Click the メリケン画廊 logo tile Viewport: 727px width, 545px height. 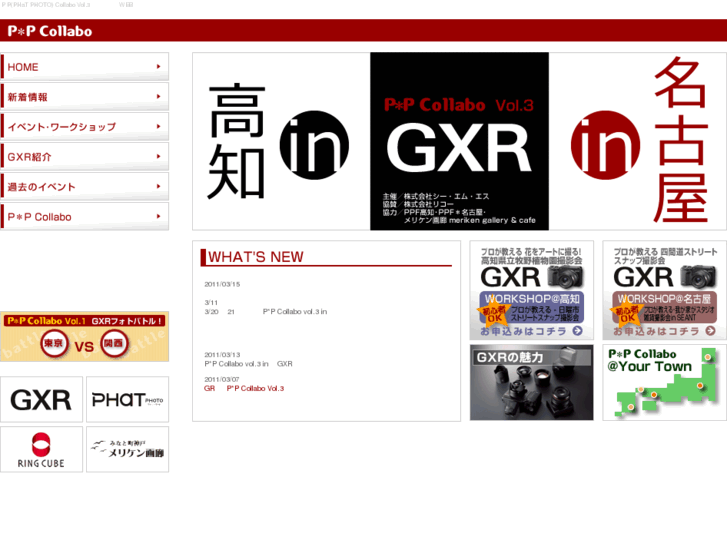tap(128, 449)
